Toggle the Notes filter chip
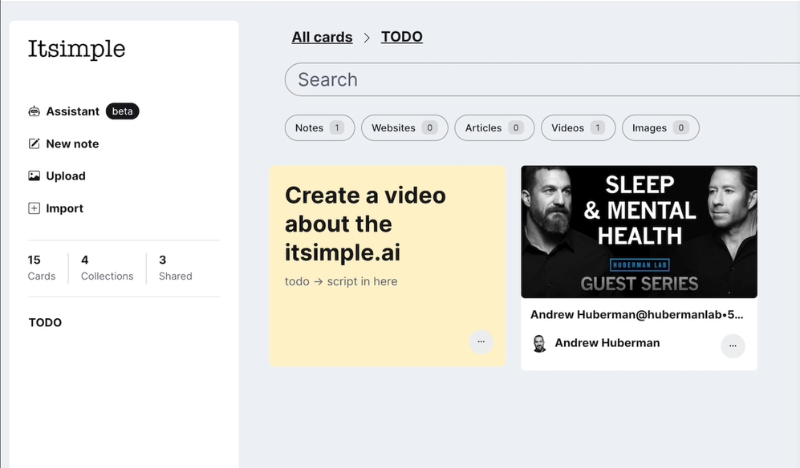This screenshot has height=468, width=800. click(319, 128)
